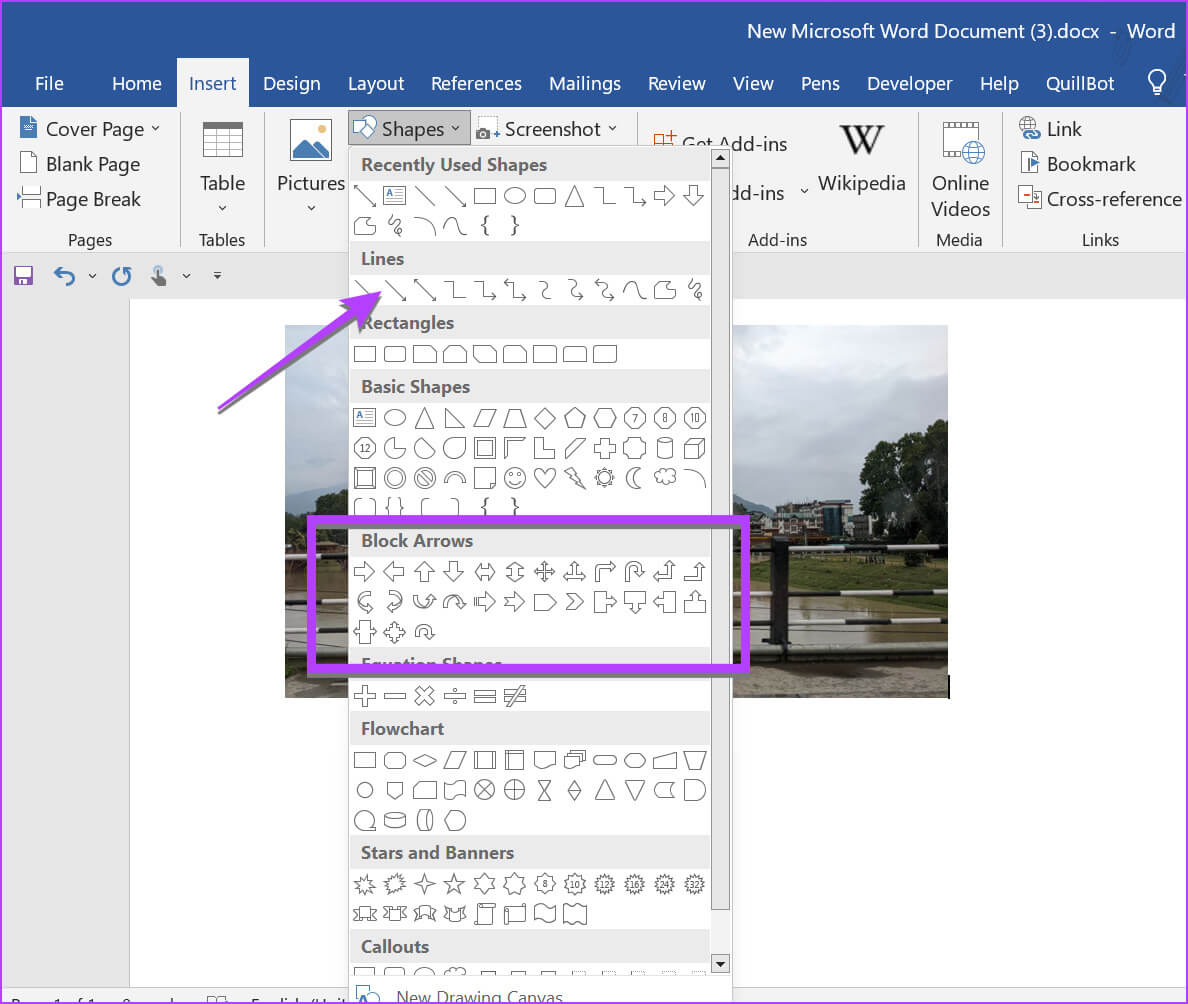The image size is (1188, 1004).
Task: Open the Screenshot dropdown
Action: 547,129
